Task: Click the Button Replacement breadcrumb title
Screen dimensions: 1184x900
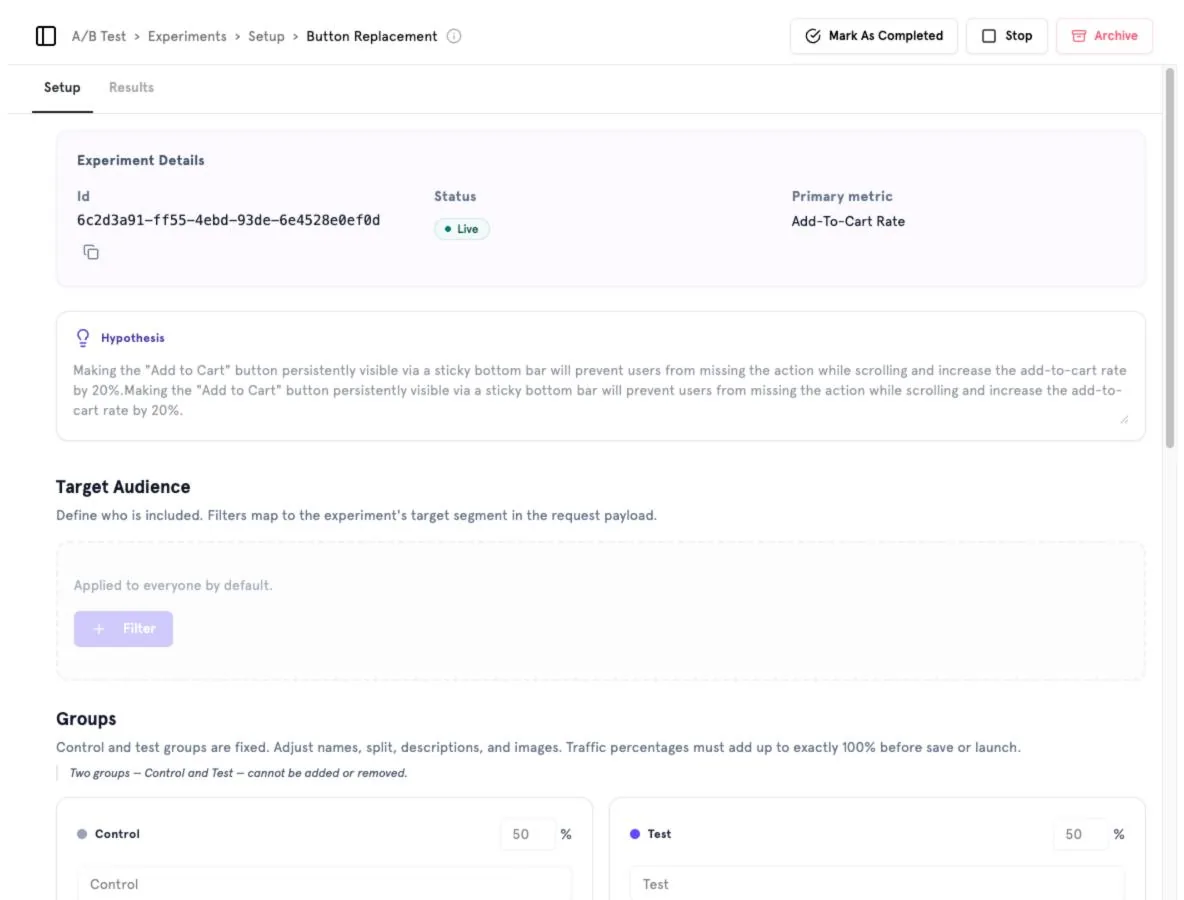Action: 372,36
